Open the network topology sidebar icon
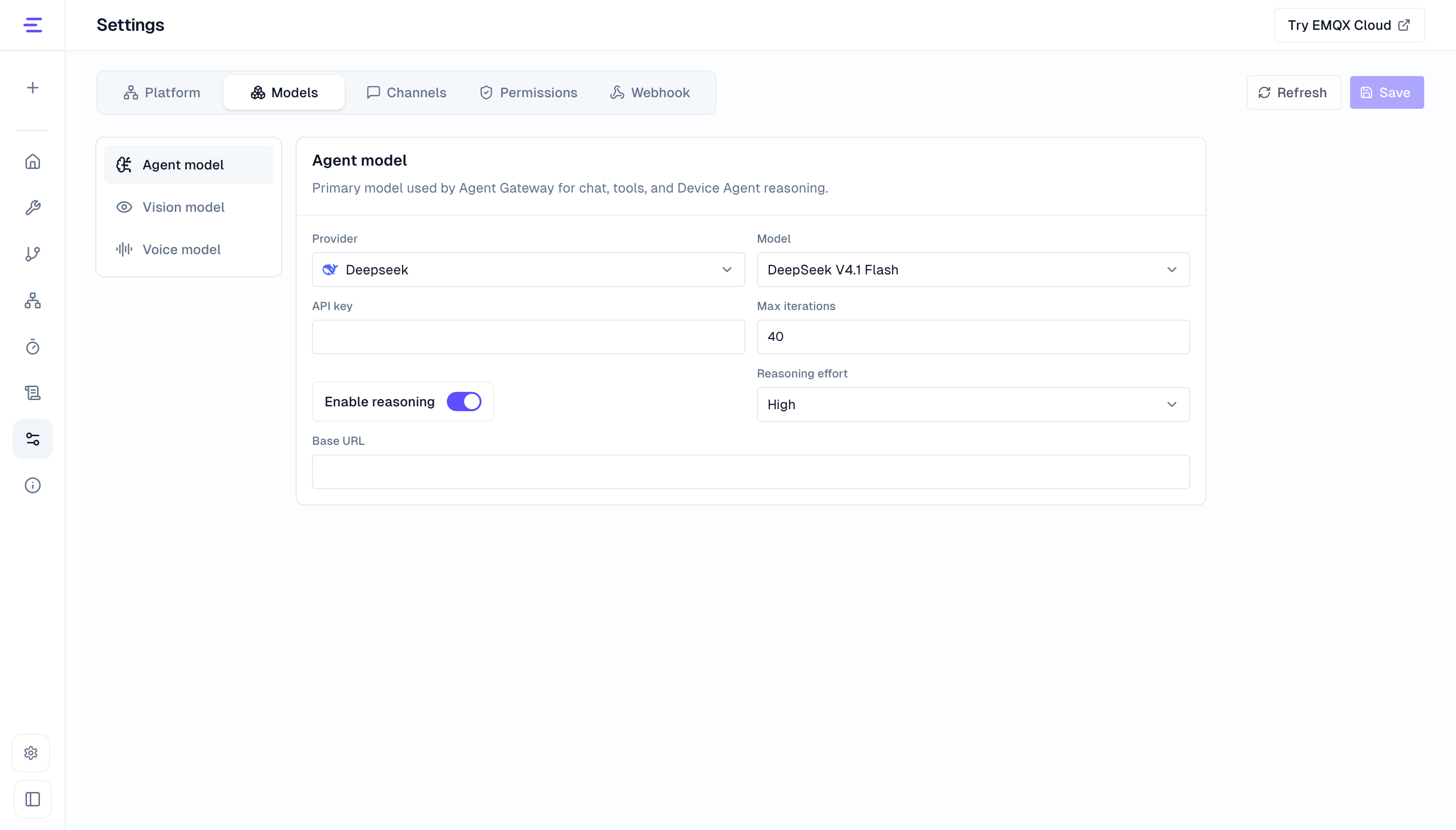Screen dimensions: 1456x830 coord(32,300)
